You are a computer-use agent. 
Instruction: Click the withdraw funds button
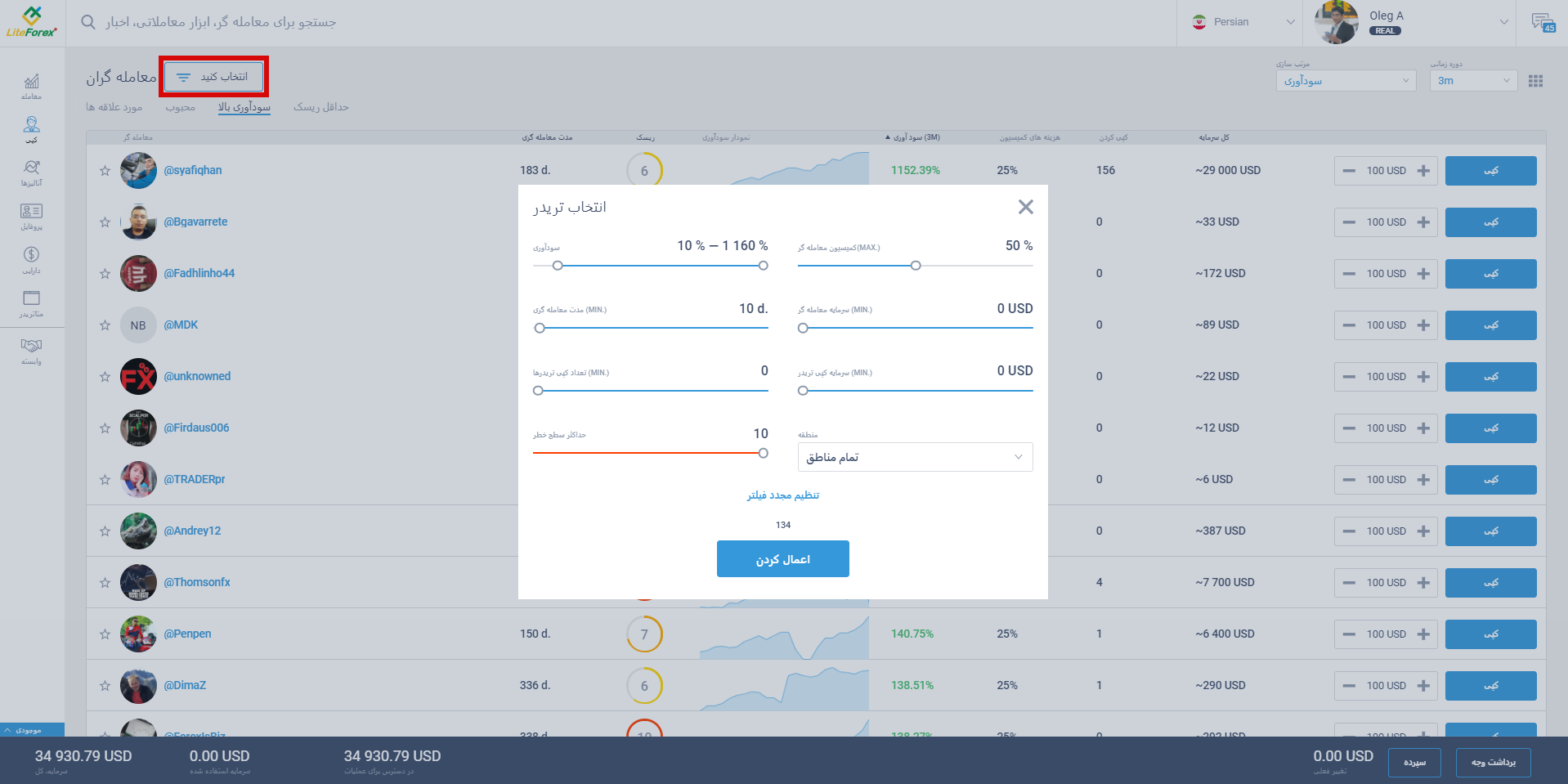click(1493, 762)
